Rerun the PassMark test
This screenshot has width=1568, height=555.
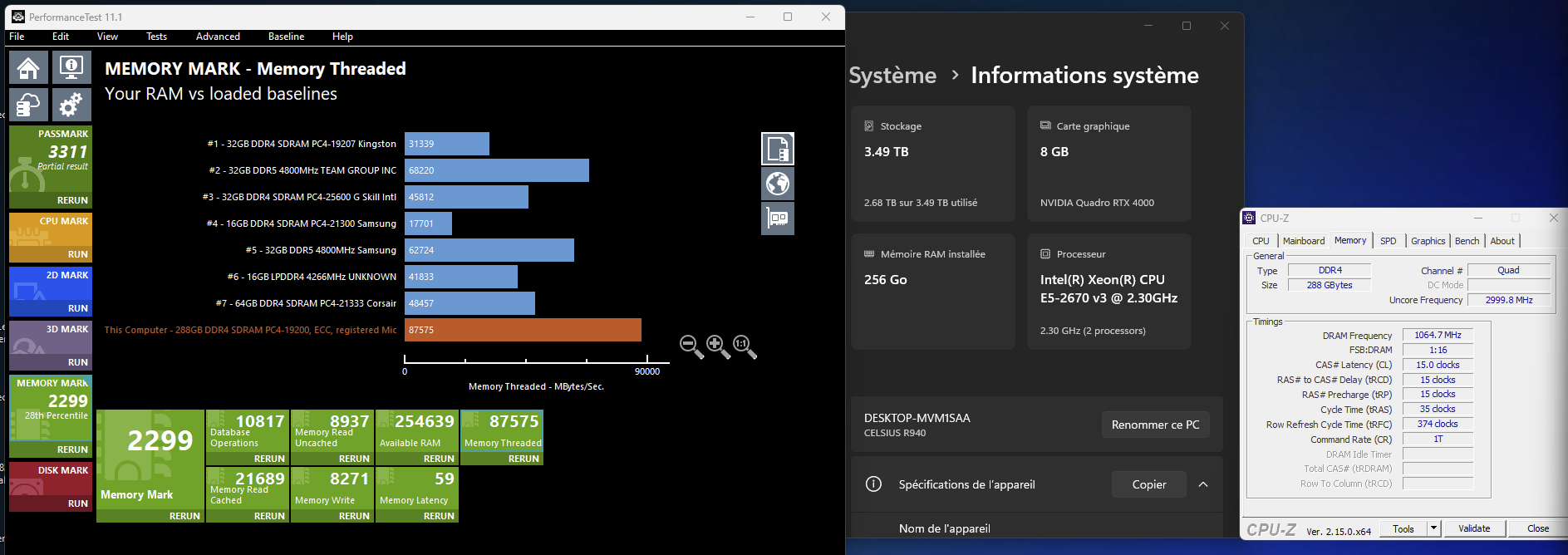72,200
